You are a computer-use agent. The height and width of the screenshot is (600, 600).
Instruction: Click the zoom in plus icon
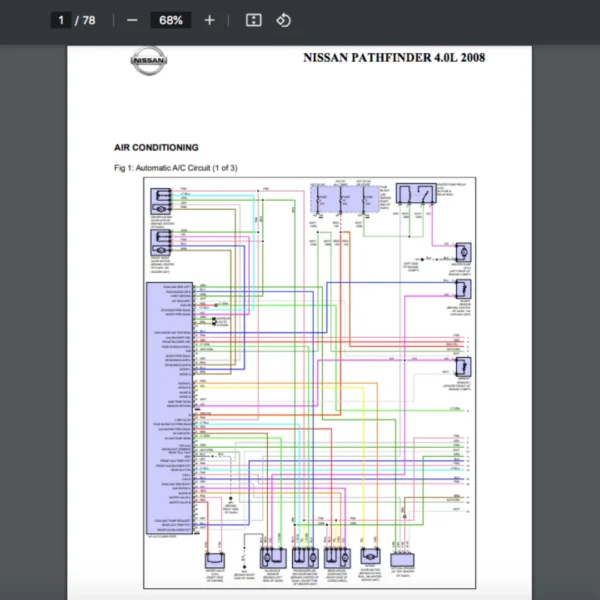(209, 20)
